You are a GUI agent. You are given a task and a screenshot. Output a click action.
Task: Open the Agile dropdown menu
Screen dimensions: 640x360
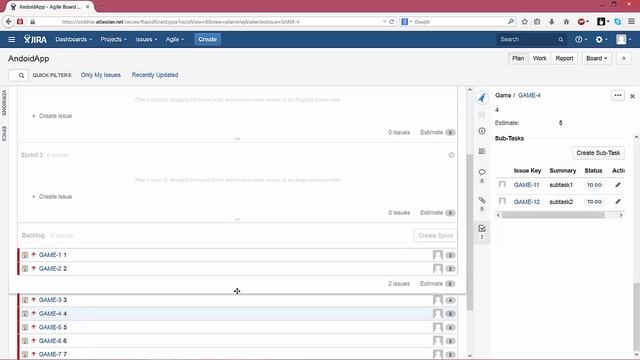[x=175, y=40]
